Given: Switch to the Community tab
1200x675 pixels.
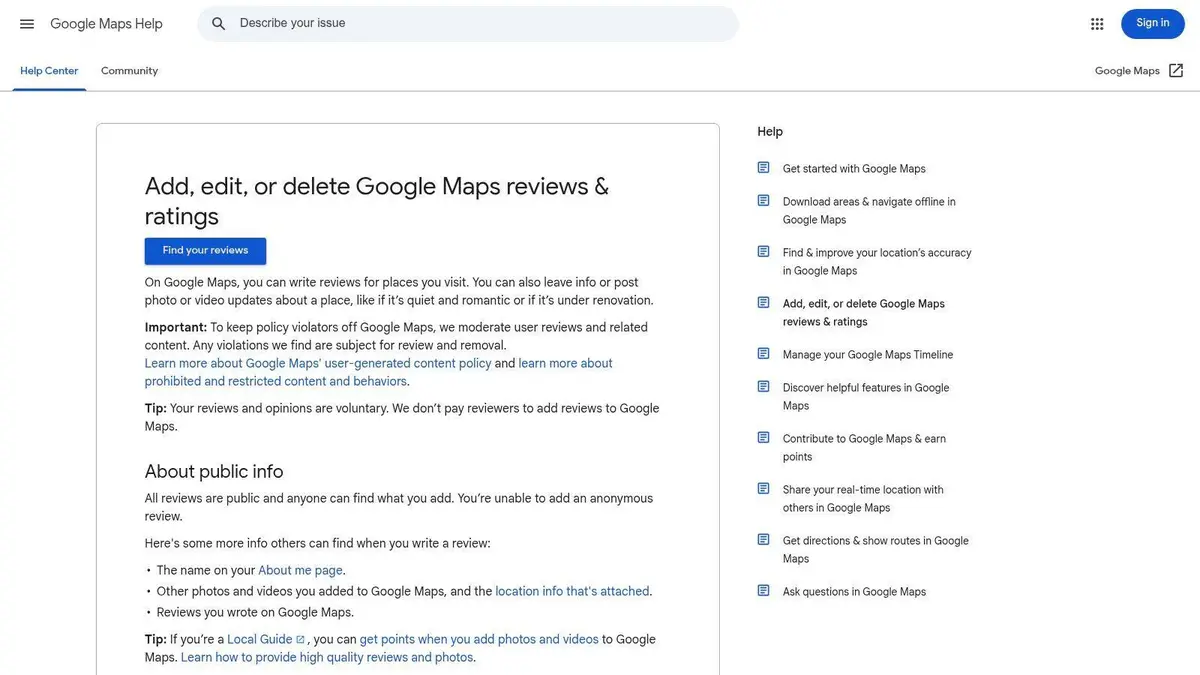Looking at the screenshot, I should (129, 71).
